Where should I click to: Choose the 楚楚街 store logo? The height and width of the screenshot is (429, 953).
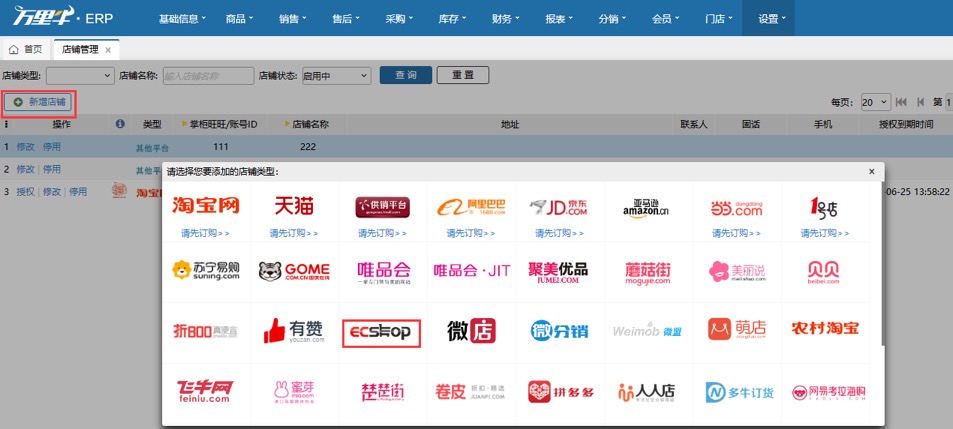pos(382,393)
